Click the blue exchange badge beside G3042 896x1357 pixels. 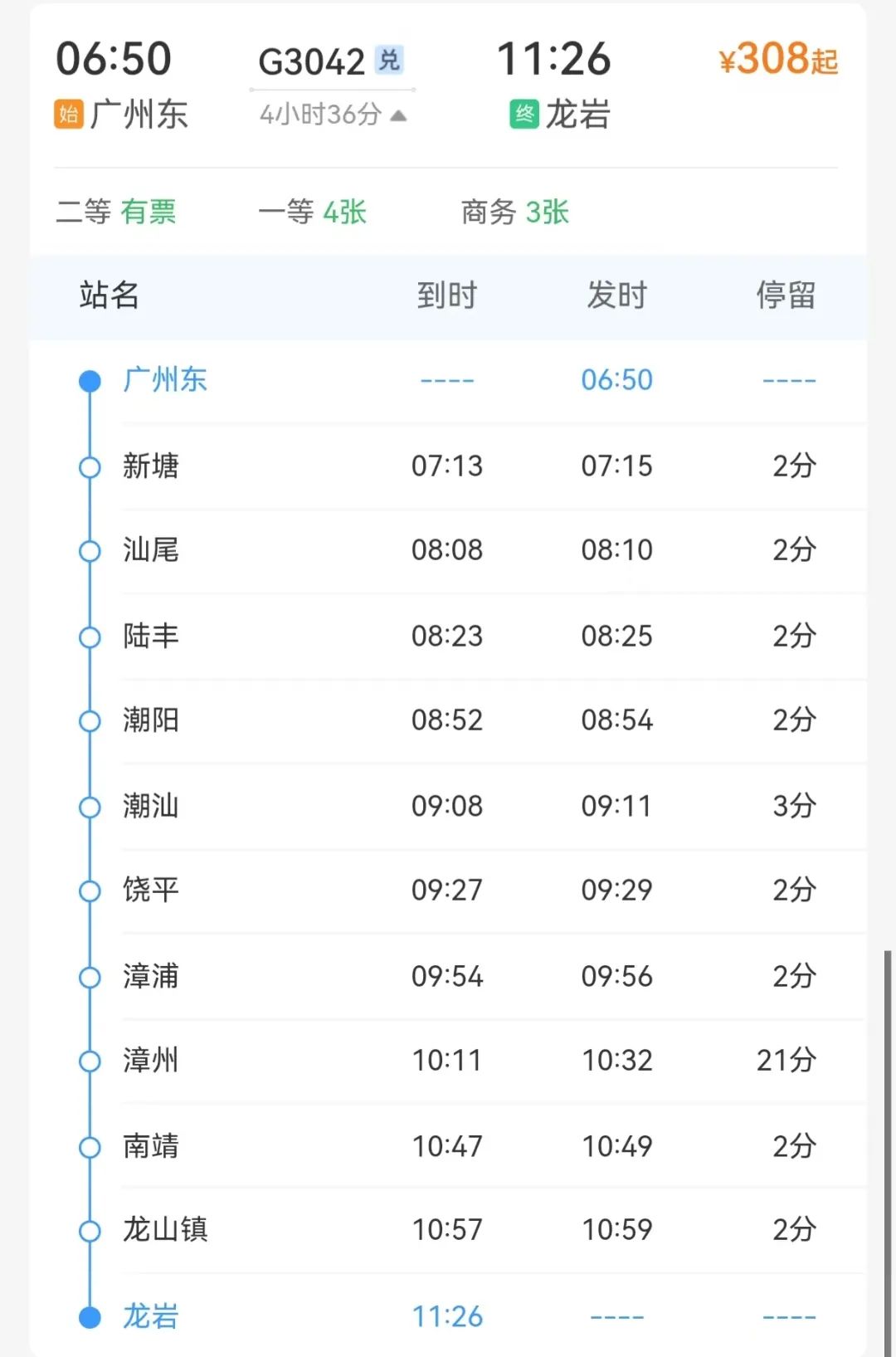coord(389,60)
